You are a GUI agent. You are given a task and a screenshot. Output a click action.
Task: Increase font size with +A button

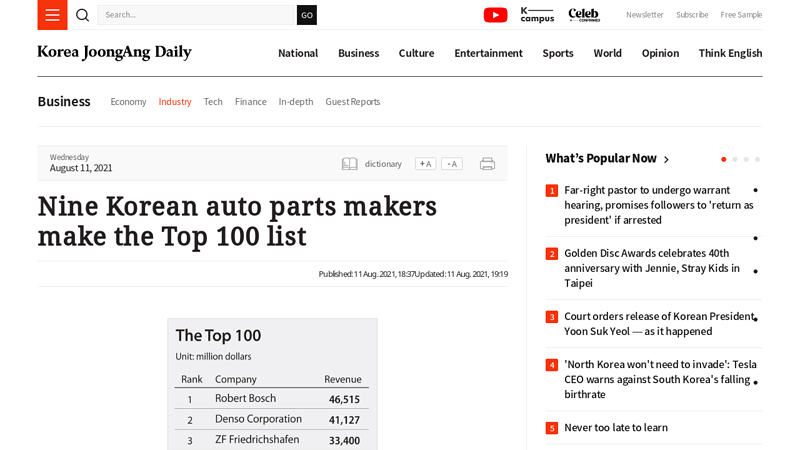click(x=426, y=164)
